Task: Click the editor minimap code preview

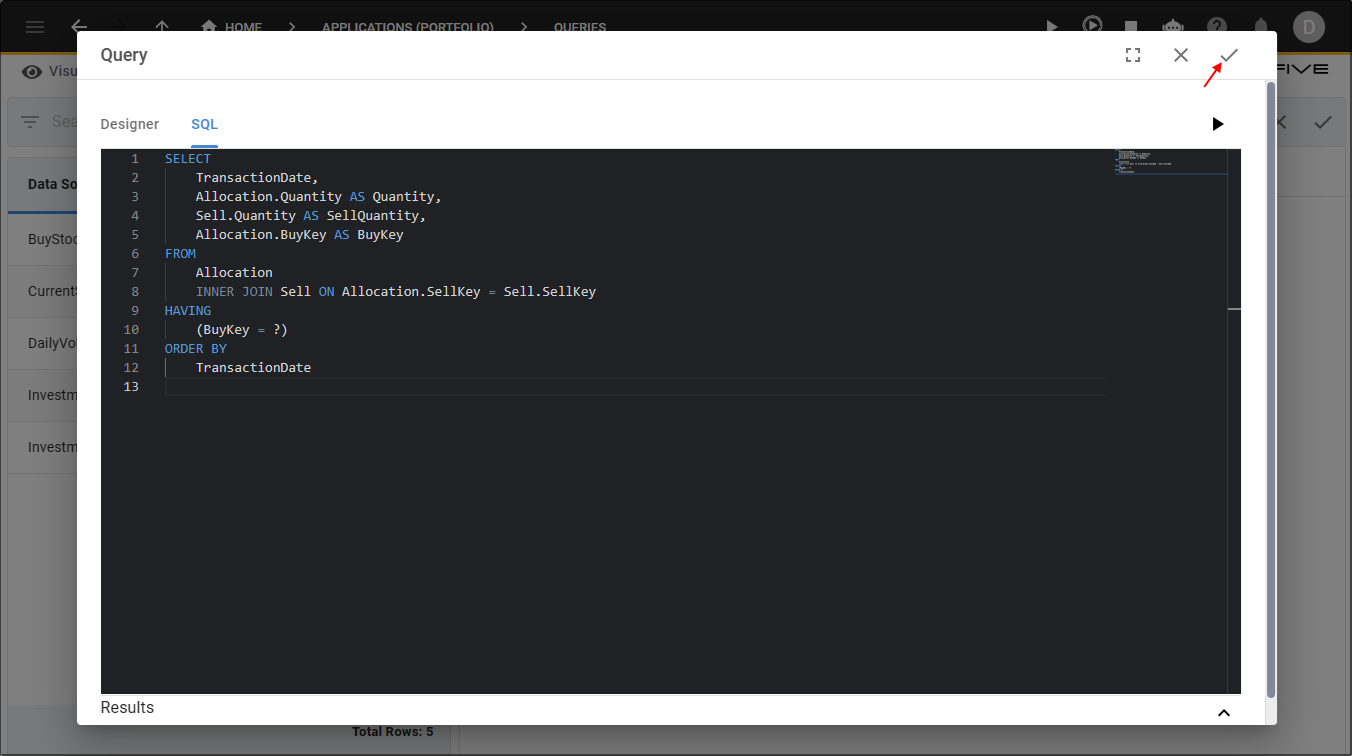Action: pos(1170,162)
